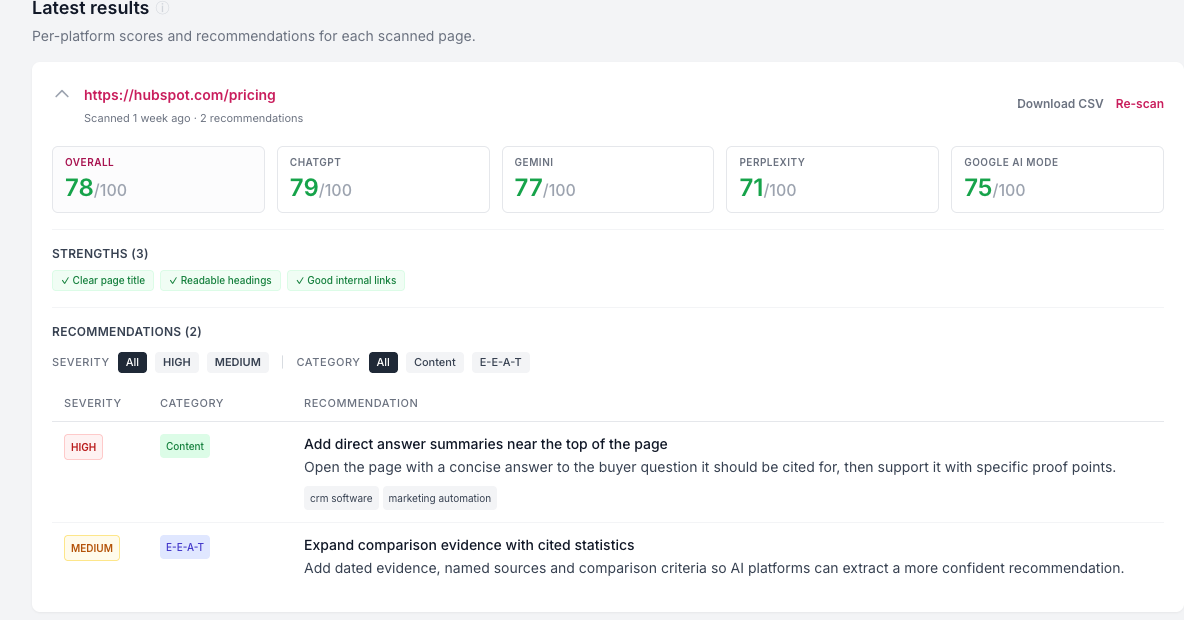Viewport: 1184px width, 620px height.
Task: Click the HIGH severity badge in first row
Action: click(83, 447)
